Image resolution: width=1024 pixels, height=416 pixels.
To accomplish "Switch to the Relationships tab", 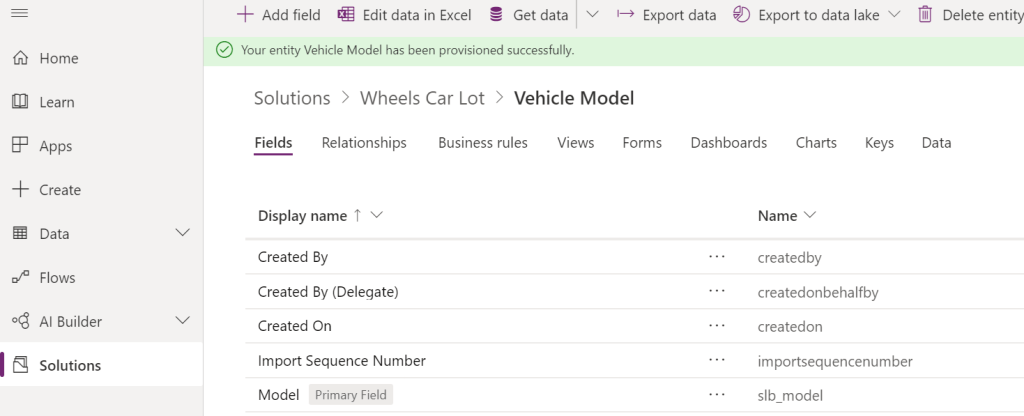I will point(364,143).
